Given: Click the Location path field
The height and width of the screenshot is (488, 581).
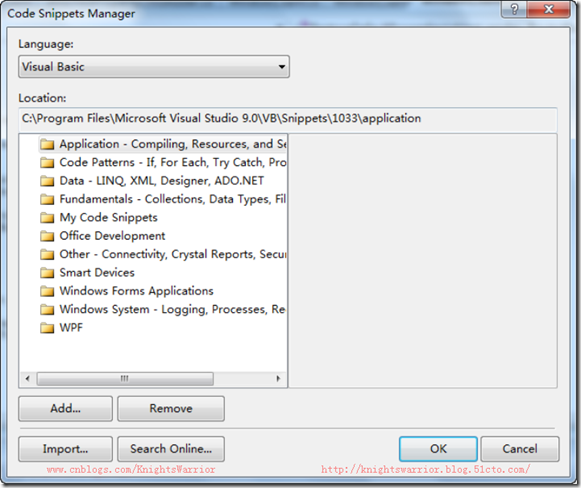Looking at the screenshot, I should 288,119.
